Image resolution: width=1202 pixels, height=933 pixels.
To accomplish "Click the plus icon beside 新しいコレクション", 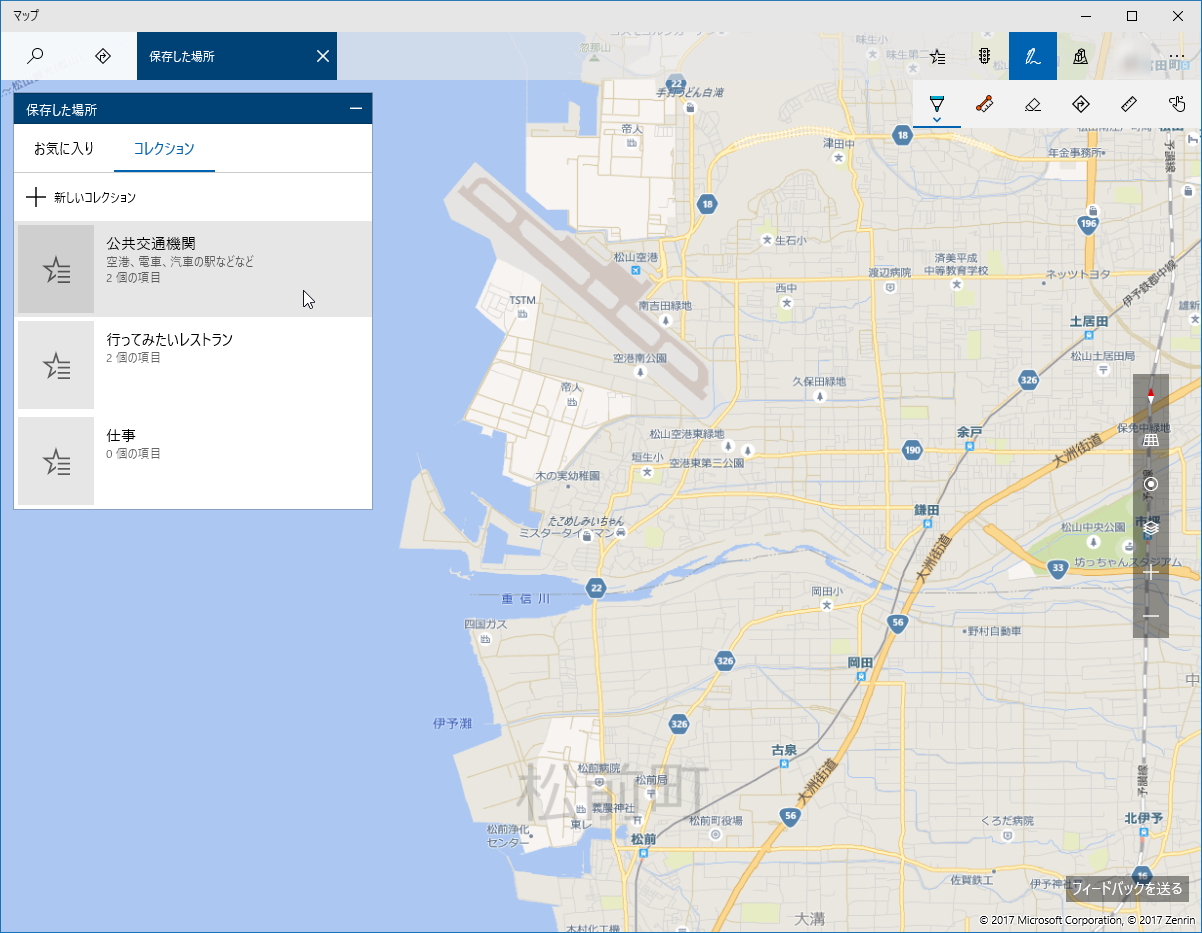I will pos(36,197).
